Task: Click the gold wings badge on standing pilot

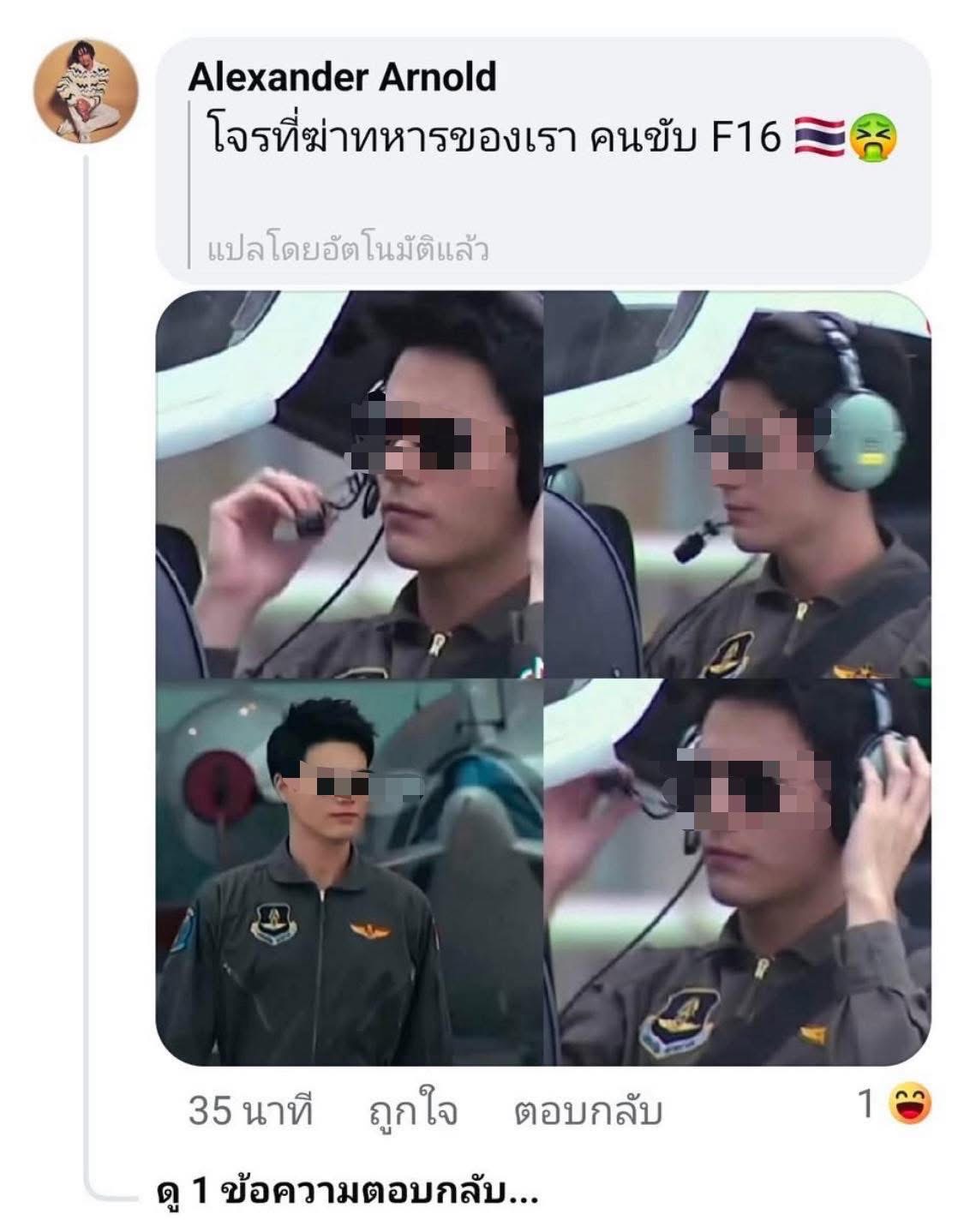Action: (369, 930)
